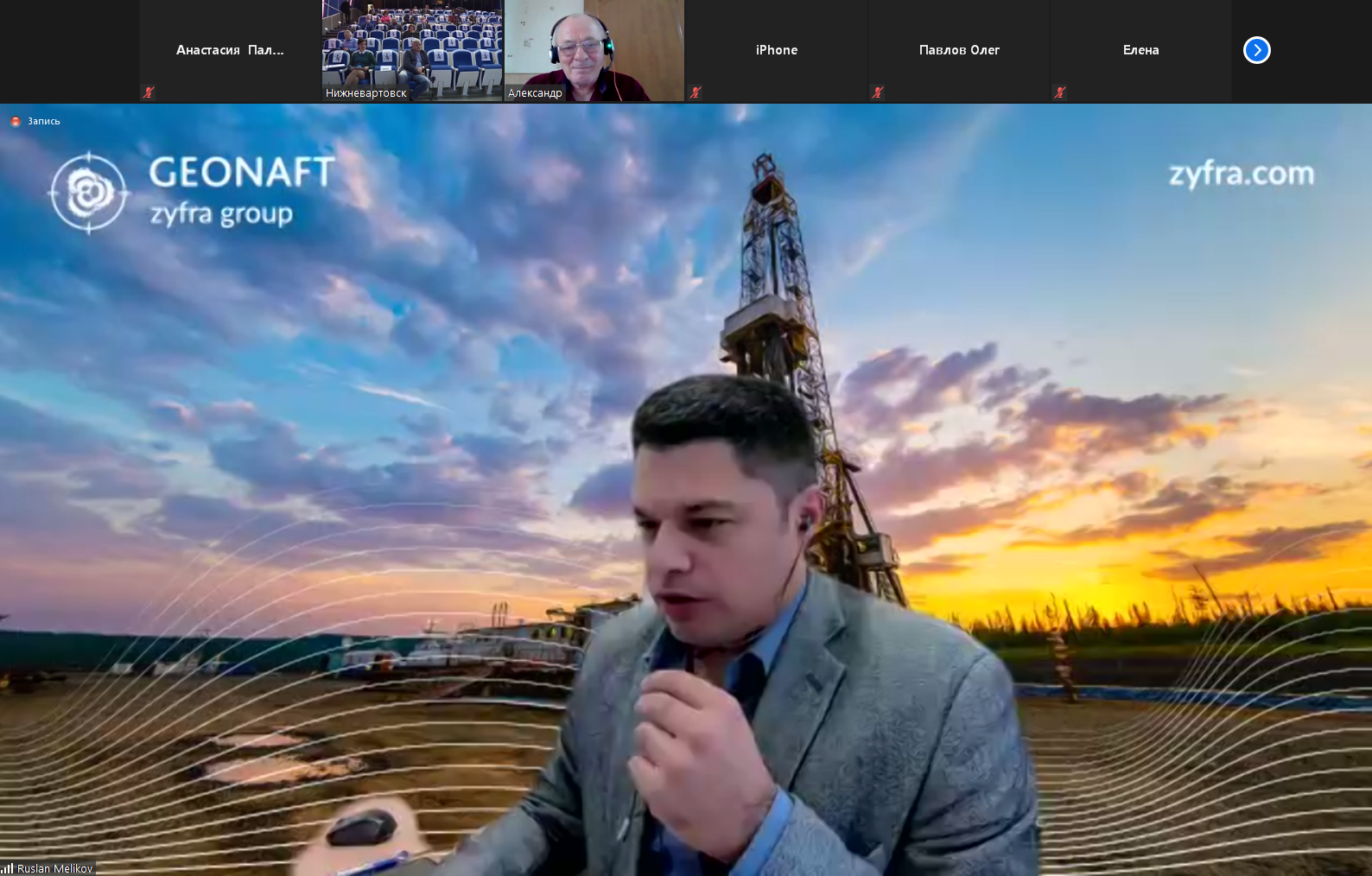This screenshot has height=876, width=1372.
Task: Click muted mic icon on Павлов Олег tile
Action: 878,92
